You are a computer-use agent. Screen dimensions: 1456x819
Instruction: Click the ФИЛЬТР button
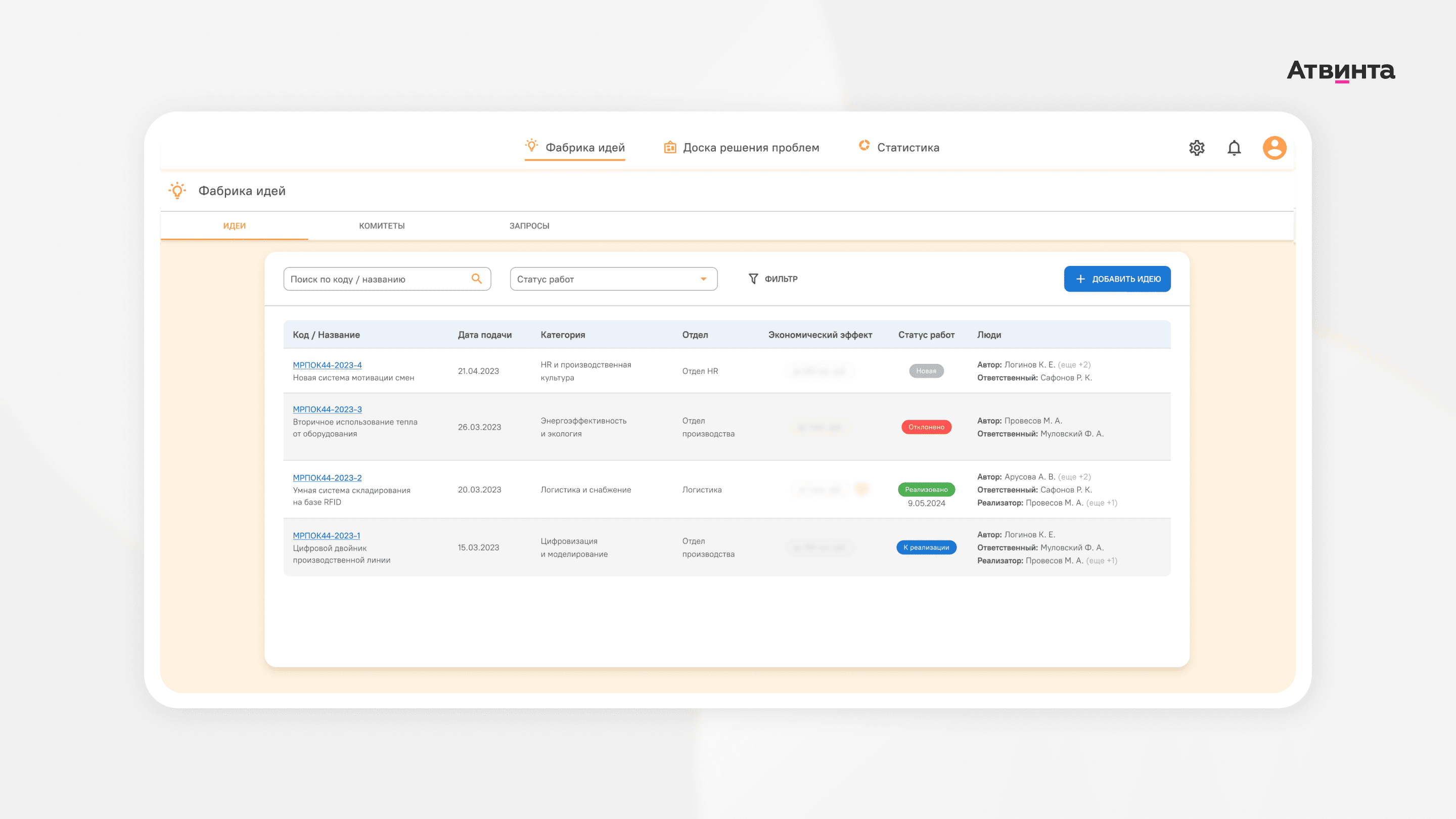(x=772, y=279)
